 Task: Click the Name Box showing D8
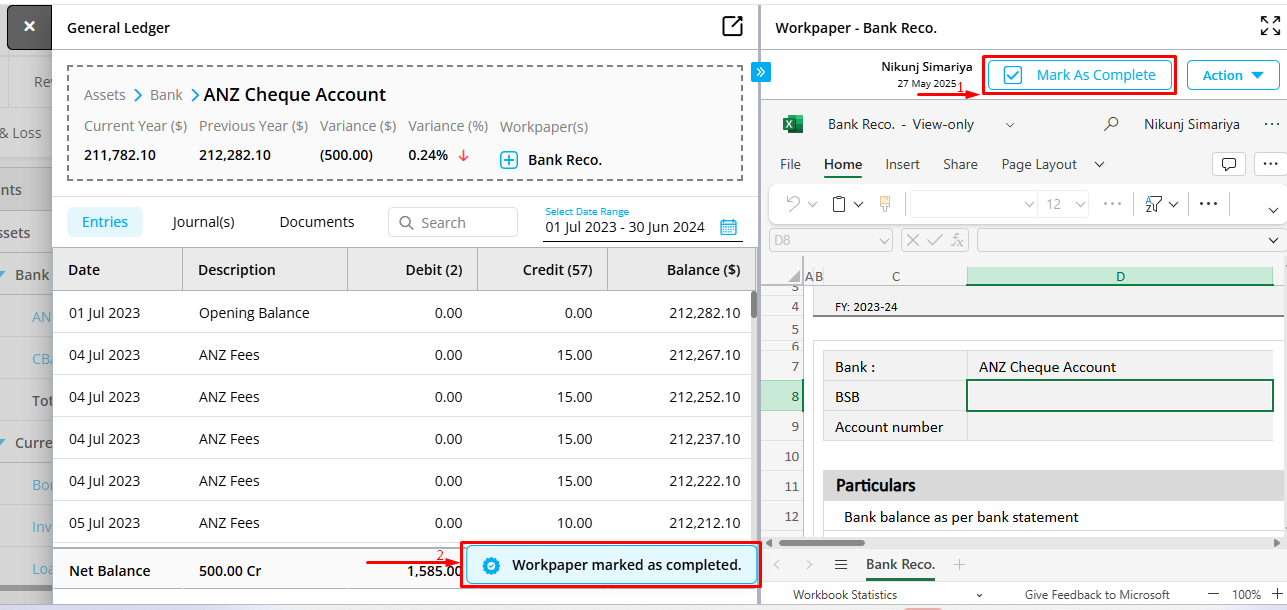831,240
